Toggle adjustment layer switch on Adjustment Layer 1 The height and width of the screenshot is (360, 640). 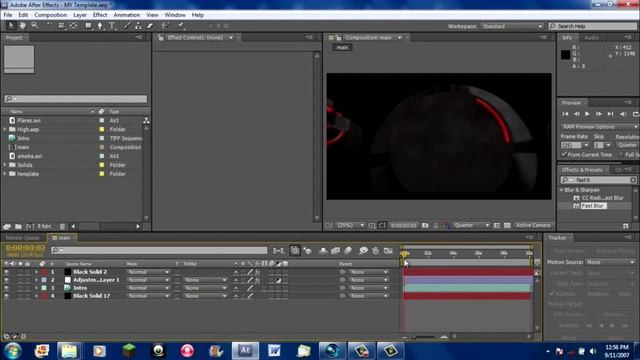tap(278, 280)
